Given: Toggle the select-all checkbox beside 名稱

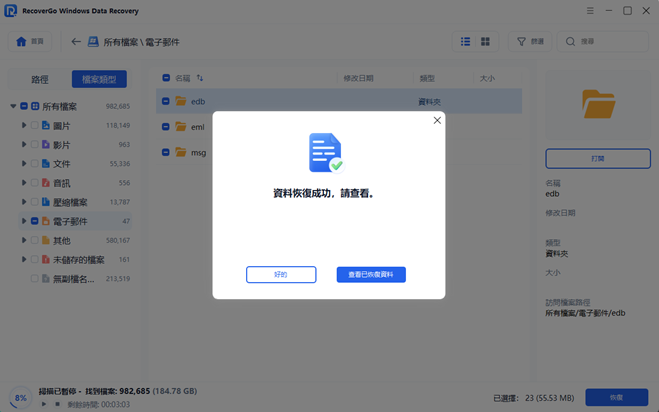Looking at the screenshot, I should pos(166,78).
